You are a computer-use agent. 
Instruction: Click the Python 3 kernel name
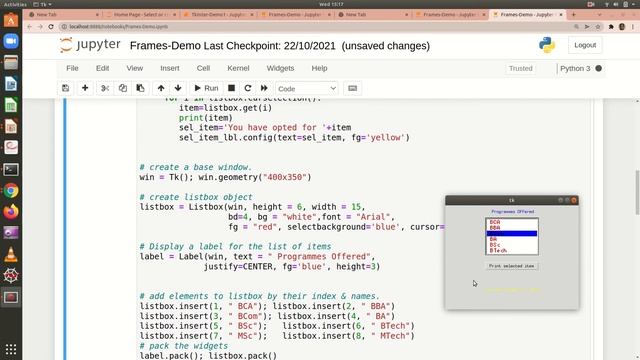pos(575,69)
